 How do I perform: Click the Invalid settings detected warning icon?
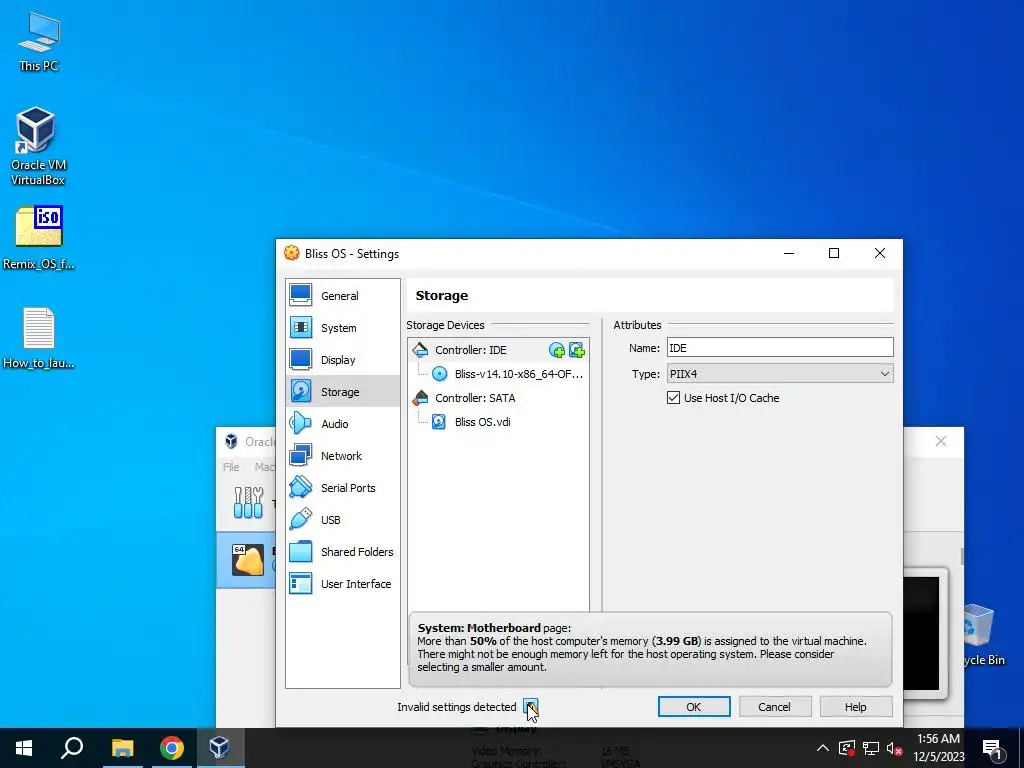coord(530,707)
